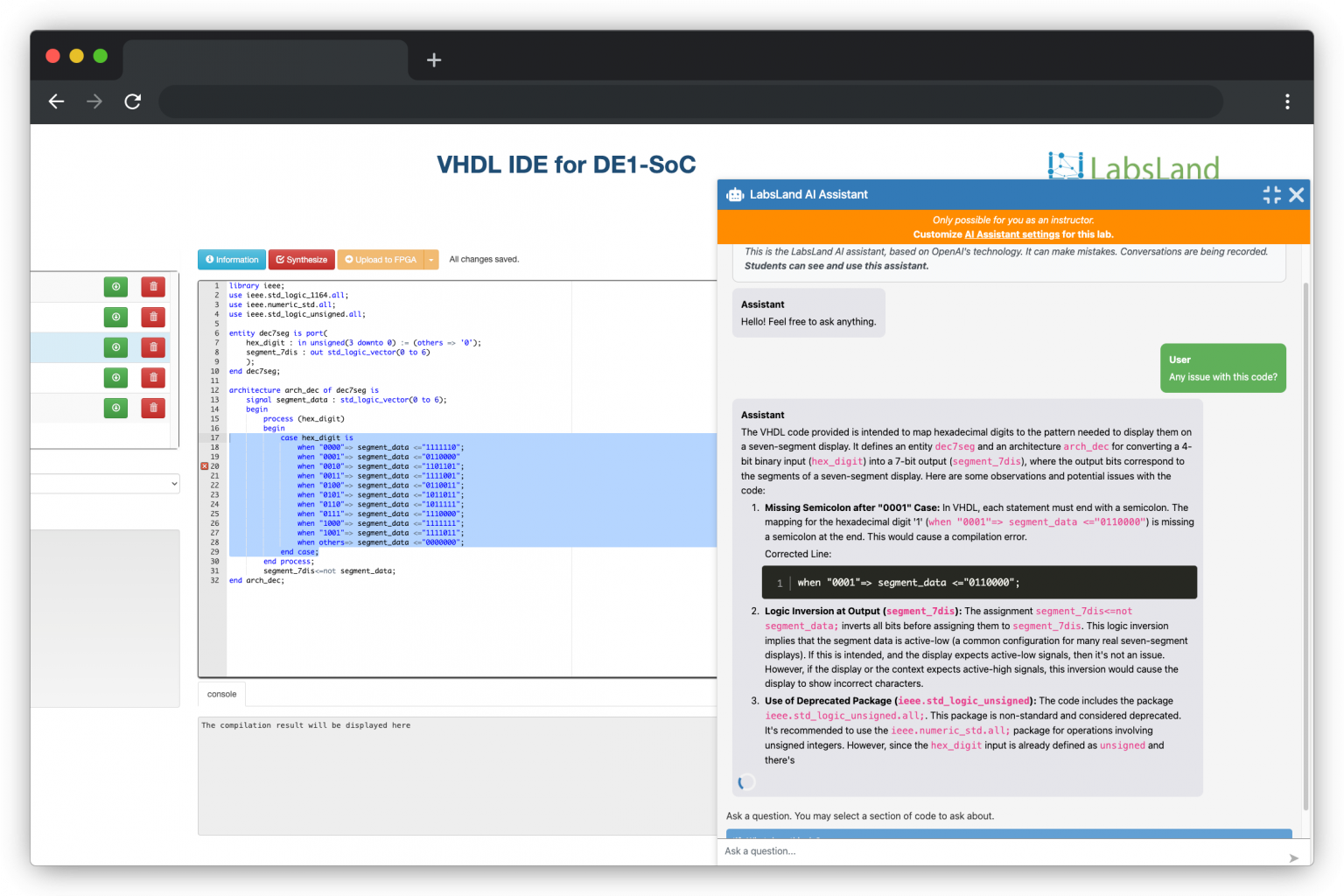This screenshot has width=1344, height=896.
Task: Open the select box below the file list
Action: [105, 484]
